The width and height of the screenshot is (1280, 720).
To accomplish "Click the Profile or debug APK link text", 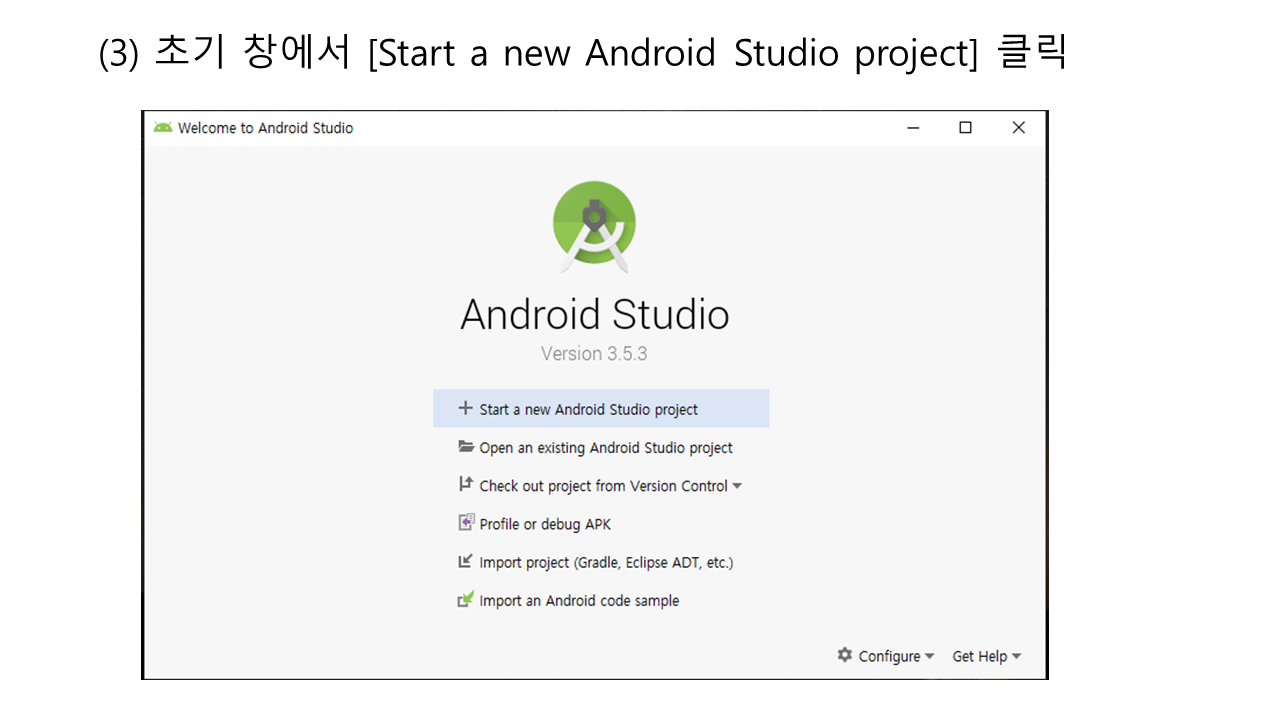I will 545,524.
